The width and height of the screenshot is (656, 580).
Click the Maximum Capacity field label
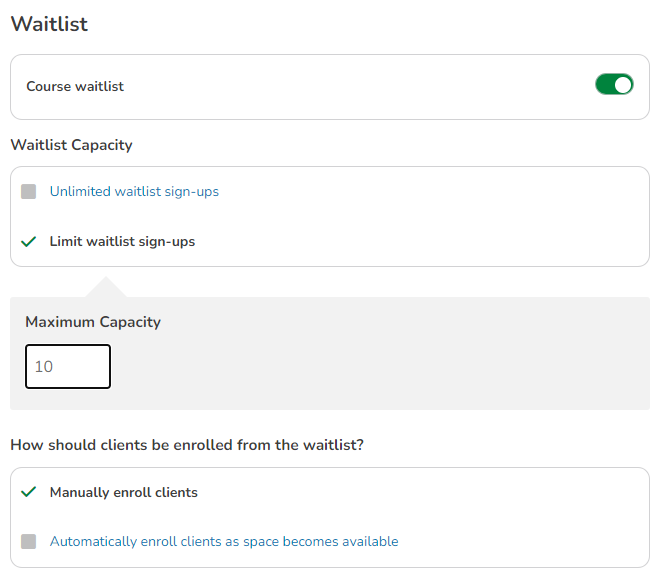coord(93,322)
